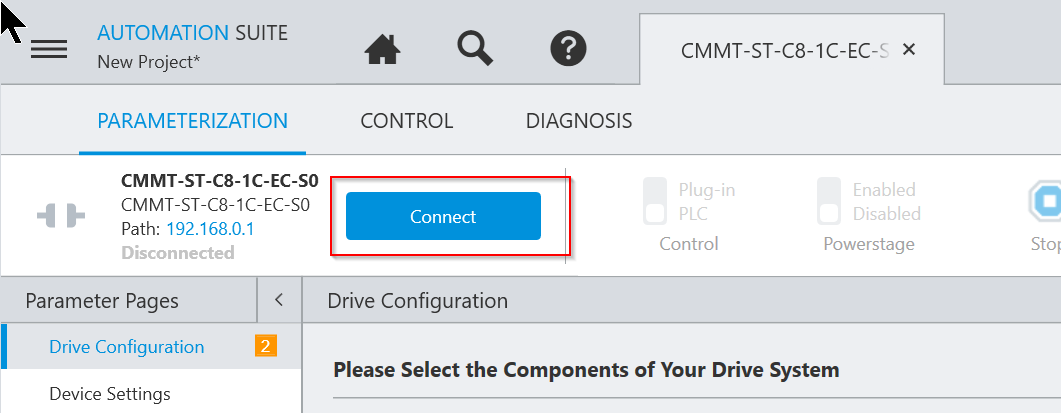Select the PARAMETERIZATION tab
The image size is (1061, 413).
(x=193, y=121)
